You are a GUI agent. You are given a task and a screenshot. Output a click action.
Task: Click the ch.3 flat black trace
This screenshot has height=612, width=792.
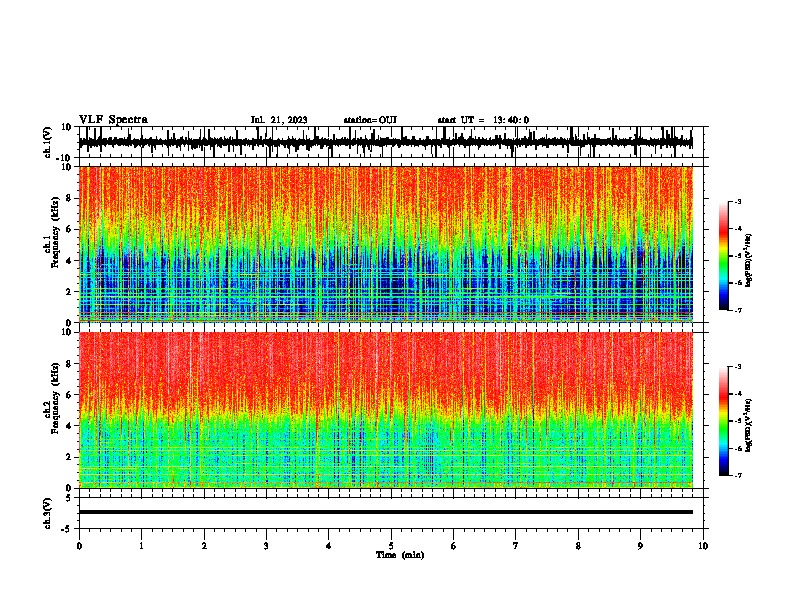point(386,512)
